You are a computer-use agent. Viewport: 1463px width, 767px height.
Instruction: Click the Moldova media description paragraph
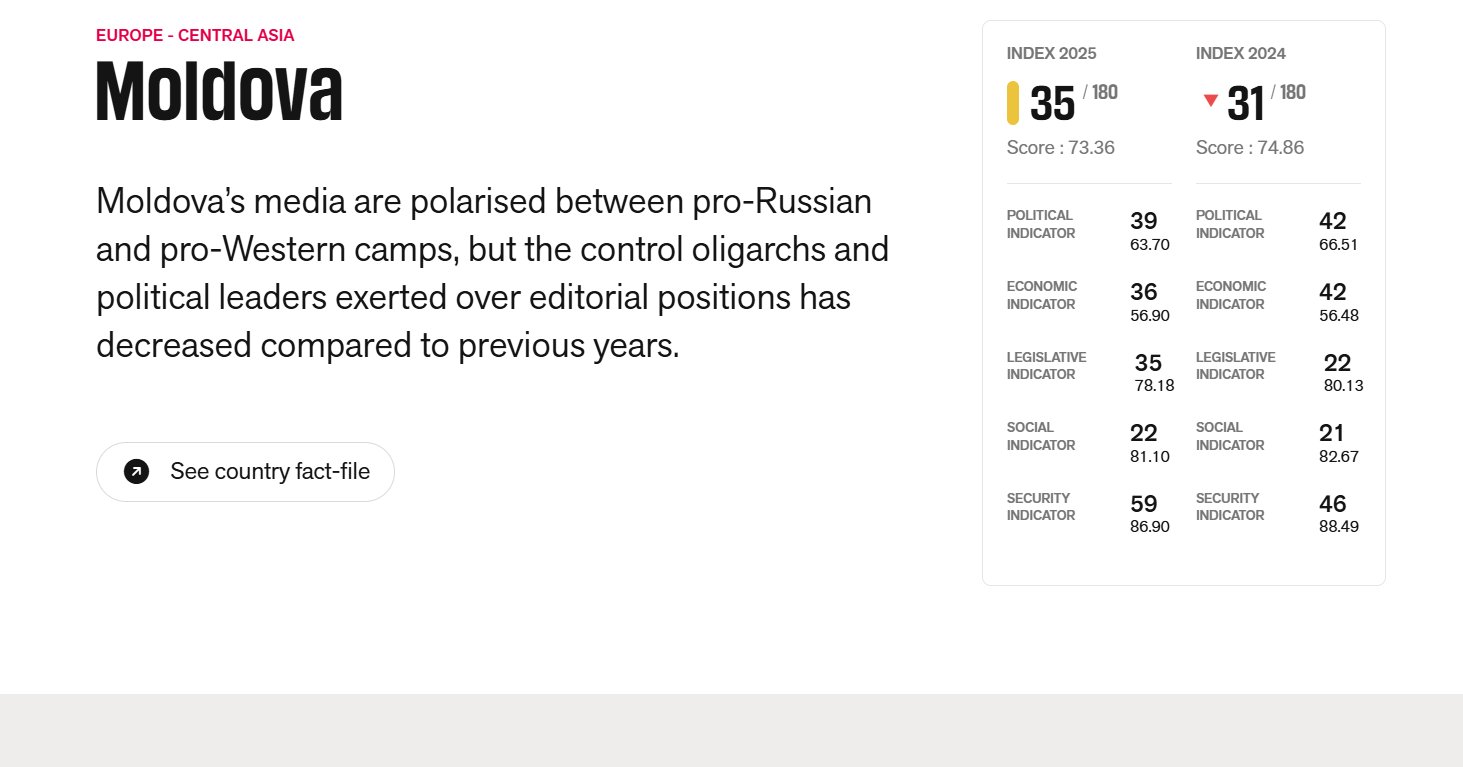pyautogui.click(x=492, y=273)
